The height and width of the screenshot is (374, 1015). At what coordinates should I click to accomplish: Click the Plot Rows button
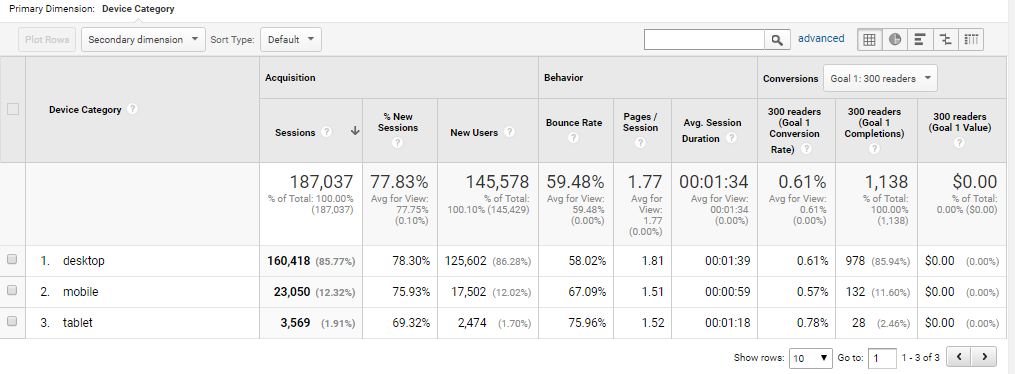click(47, 39)
